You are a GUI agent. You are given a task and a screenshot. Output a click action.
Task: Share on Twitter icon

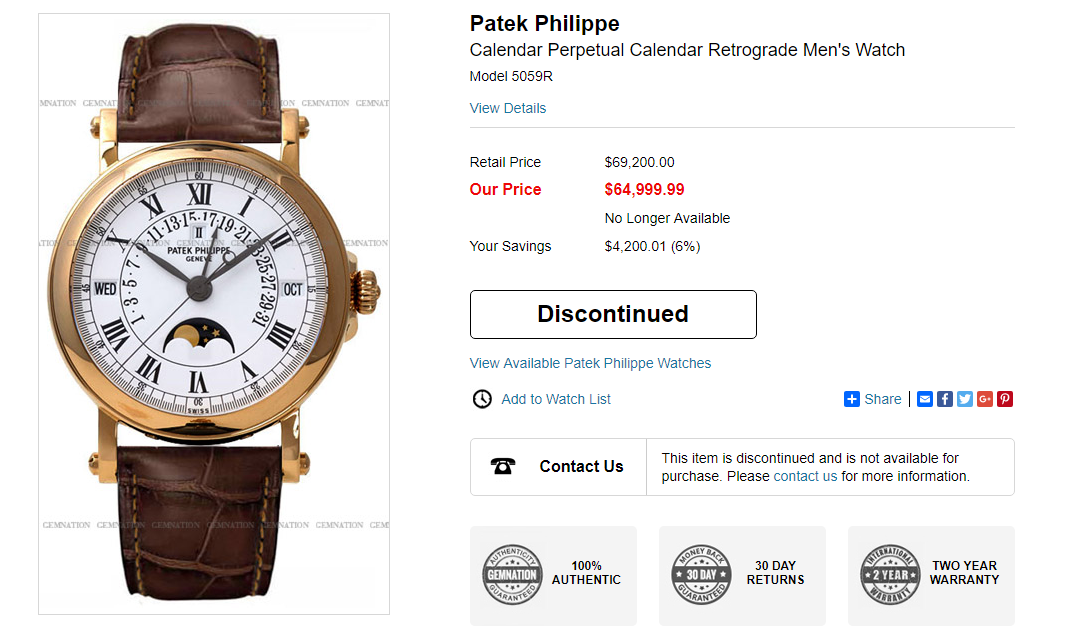[965, 399]
